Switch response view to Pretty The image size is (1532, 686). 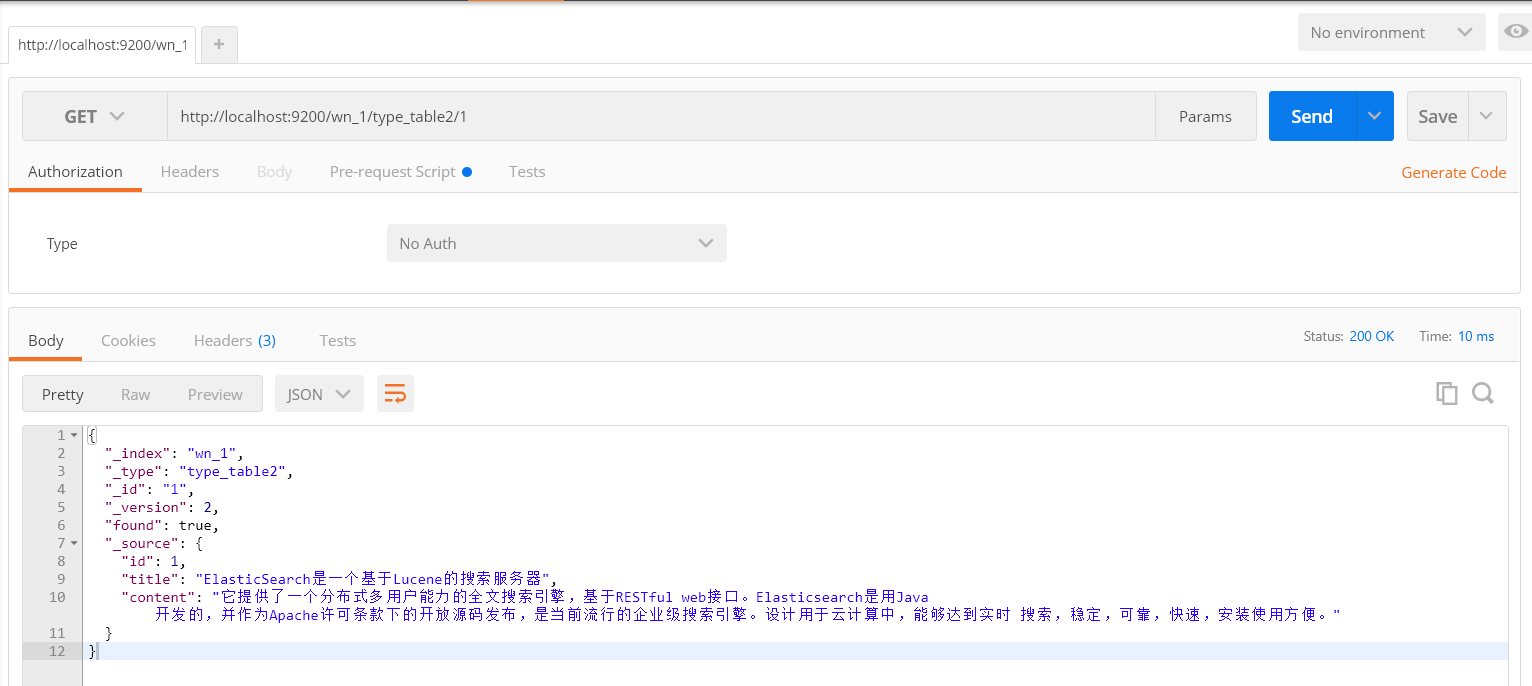click(x=63, y=394)
